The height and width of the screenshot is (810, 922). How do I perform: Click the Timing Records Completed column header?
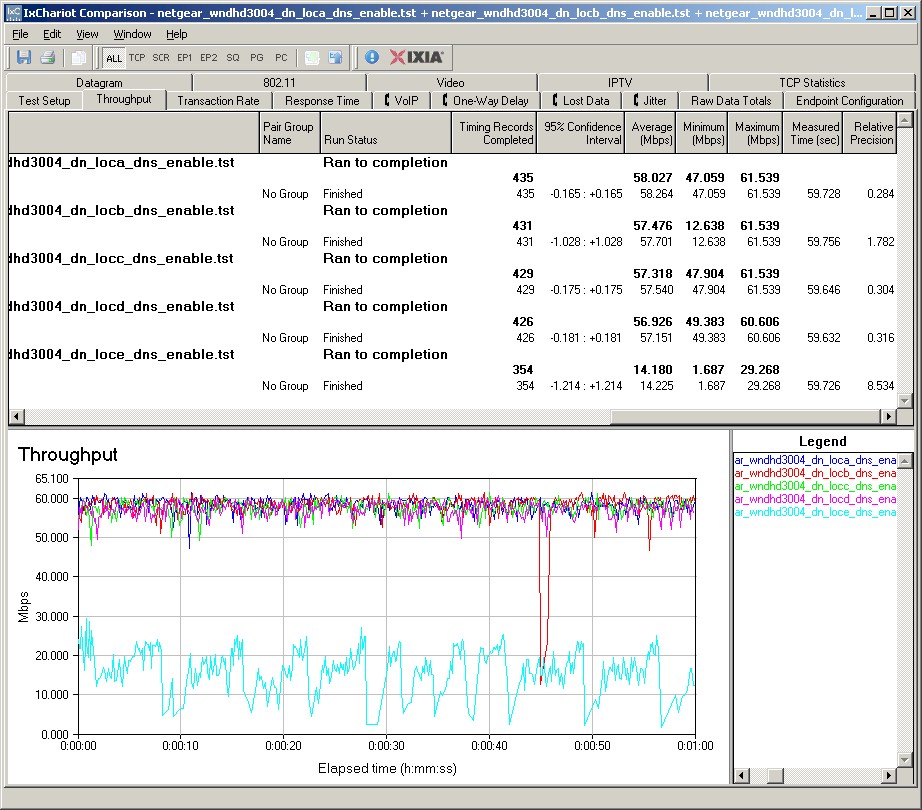[494, 133]
